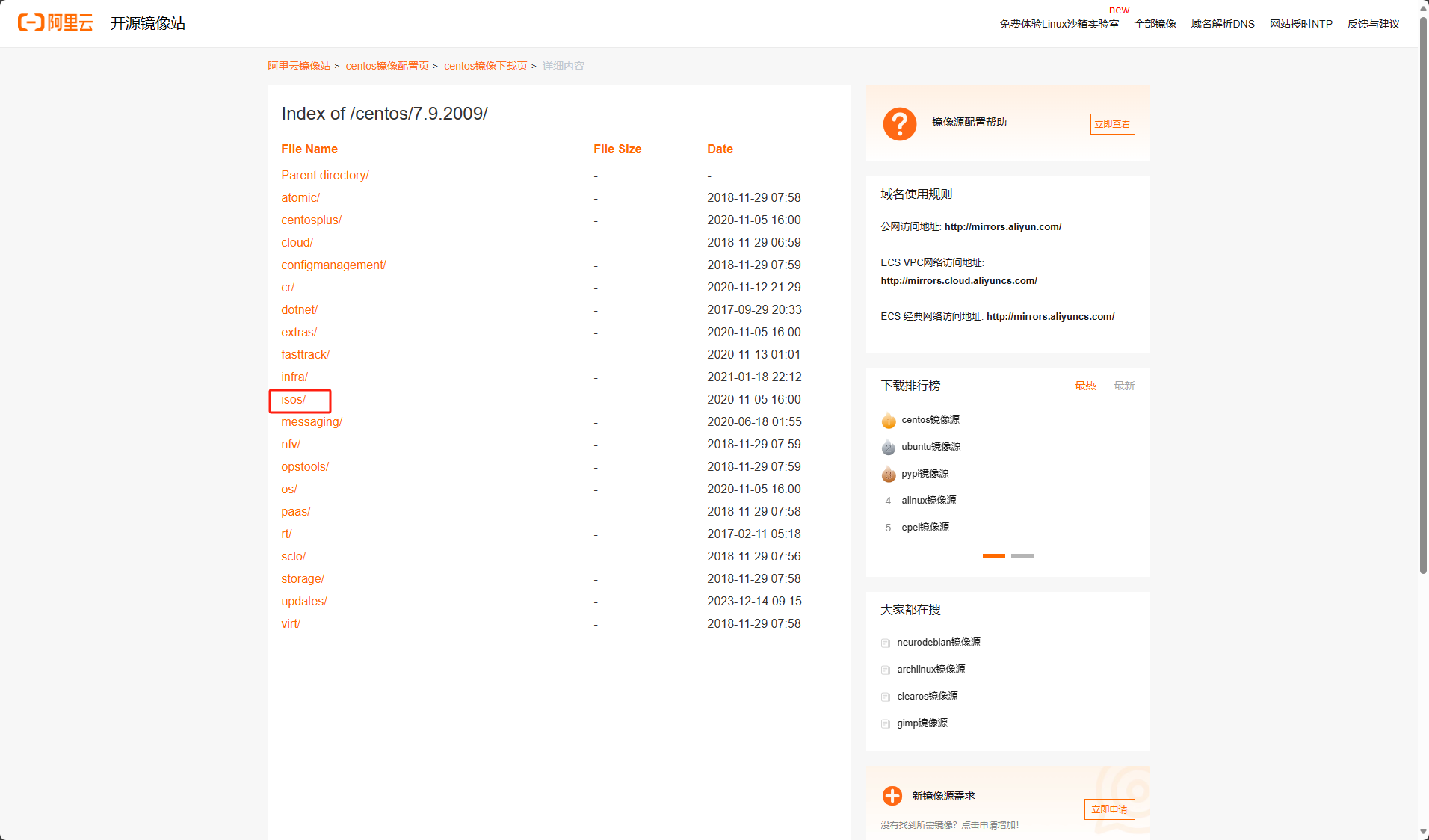The width and height of the screenshot is (1429, 840).
Task: Go to 阿里云镜像站 breadcrumb
Action: (x=299, y=66)
